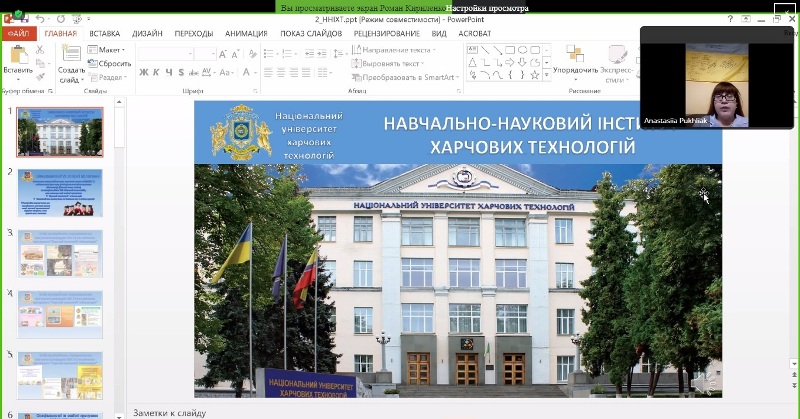
Task: Click the Redo arrow in quick access toolbar
Action: (x=61, y=19)
